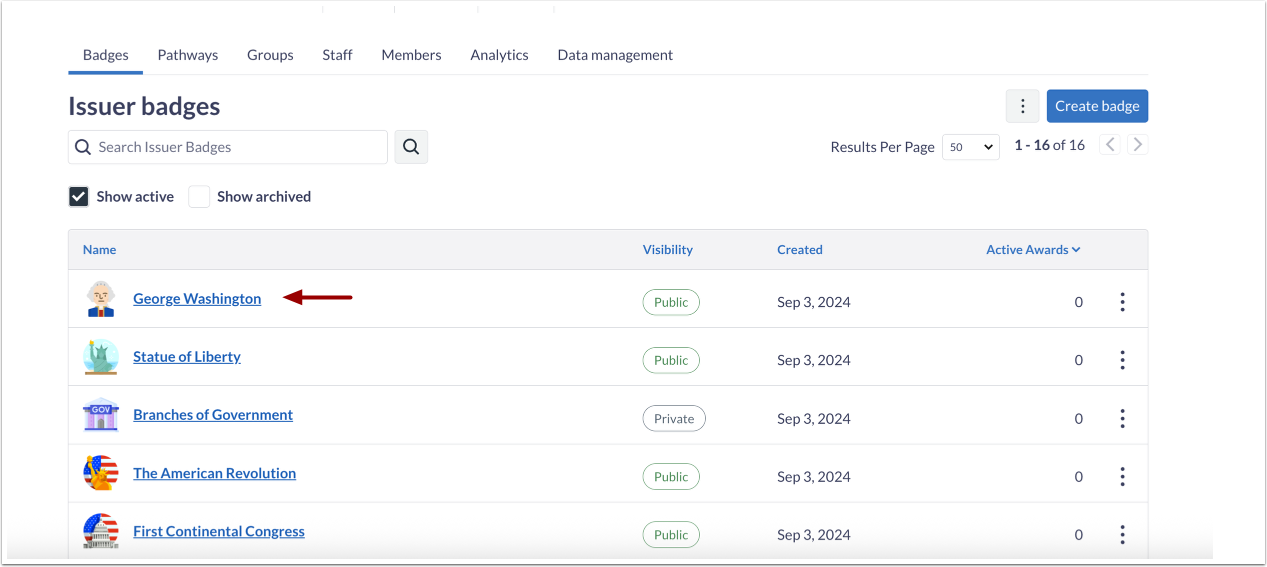Open George Washington row options menu
The image size is (1267, 567).
click(x=1123, y=302)
